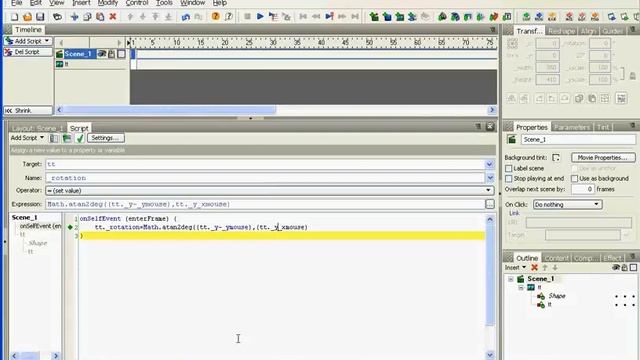Click the timeline frame 1 marker
640x360 pixels.
tap(133, 42)
